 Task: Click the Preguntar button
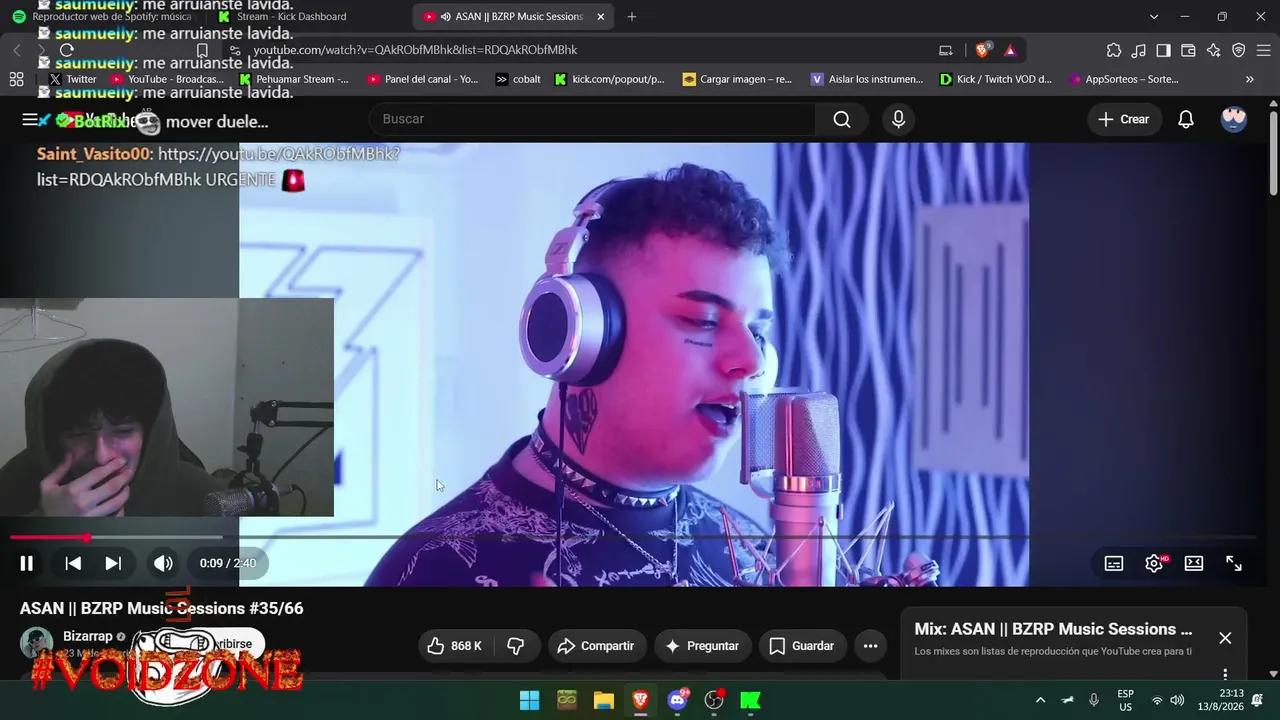tap(703, 646)
